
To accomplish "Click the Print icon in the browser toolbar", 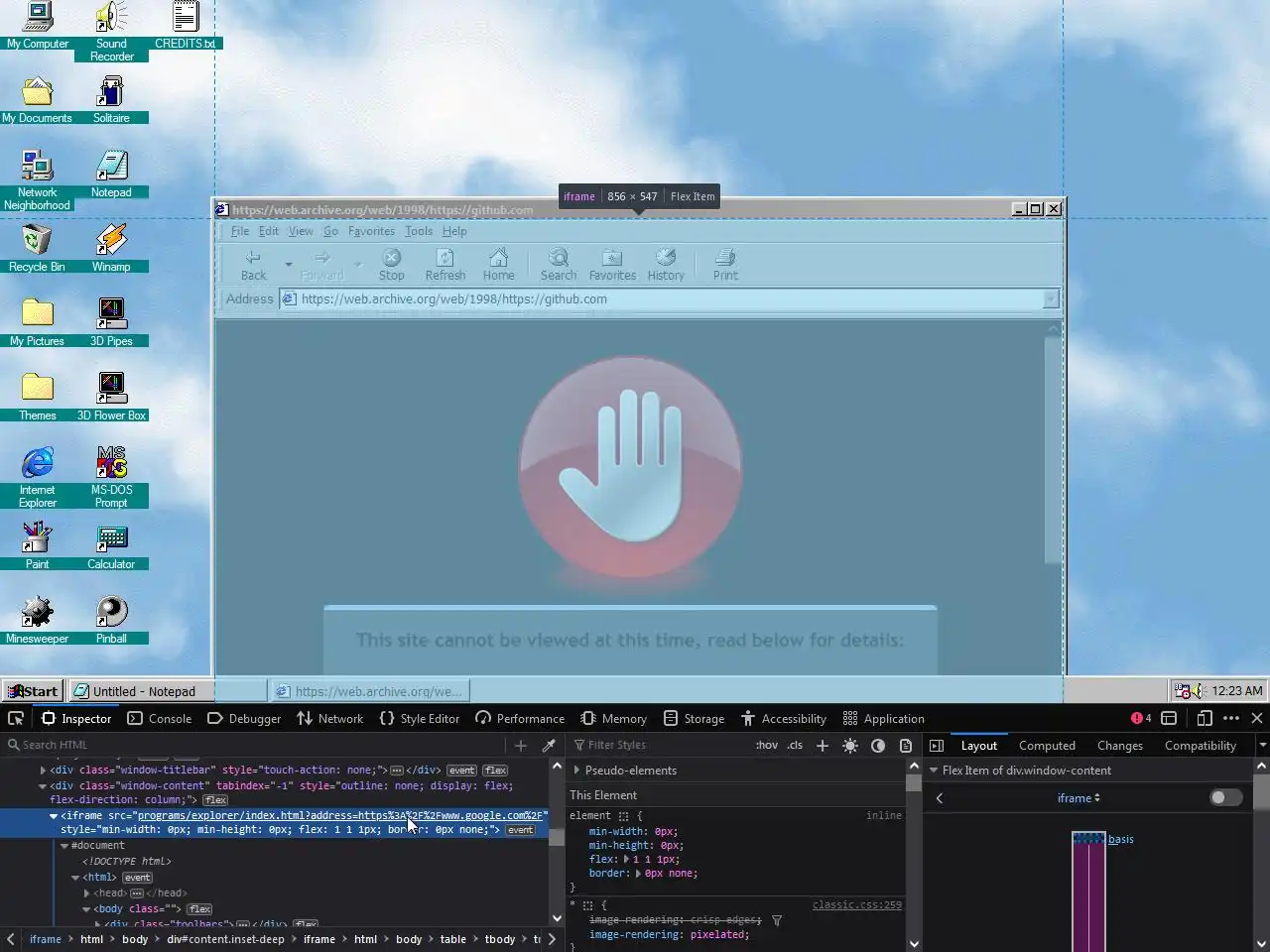I will 725,257.
